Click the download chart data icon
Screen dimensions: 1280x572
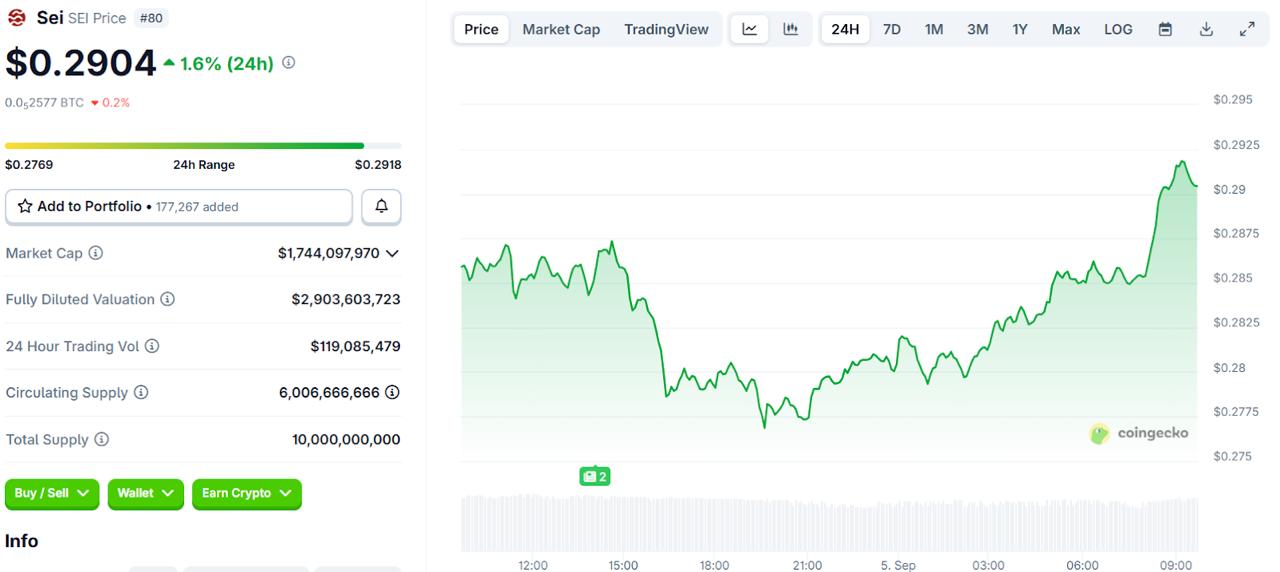tap(1206, 29)
